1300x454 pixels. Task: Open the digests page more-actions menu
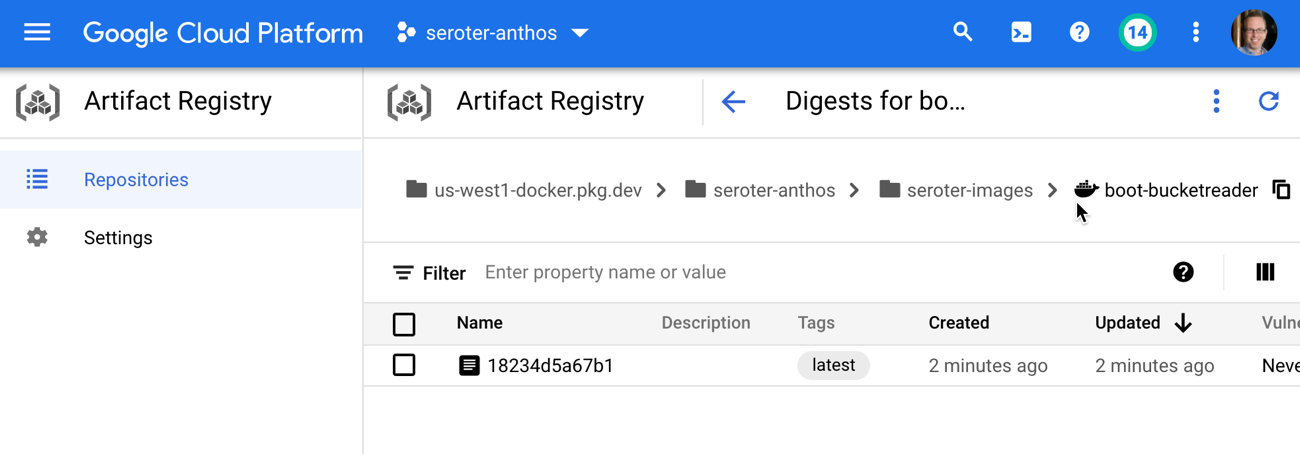click(x=1216, y=101)
